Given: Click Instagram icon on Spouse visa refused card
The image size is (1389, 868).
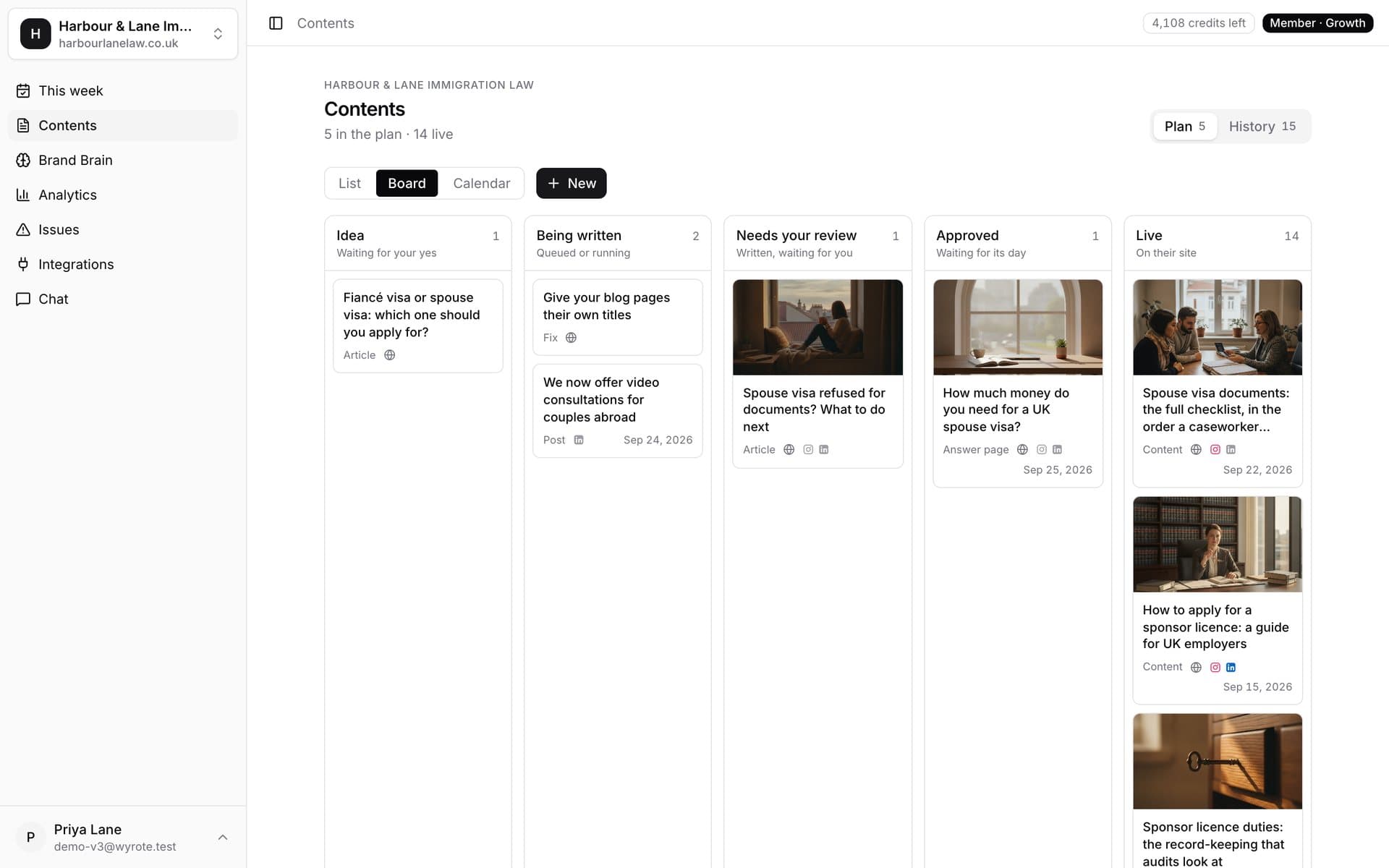Looking at the screenshot, I should (x=808, y=450).
